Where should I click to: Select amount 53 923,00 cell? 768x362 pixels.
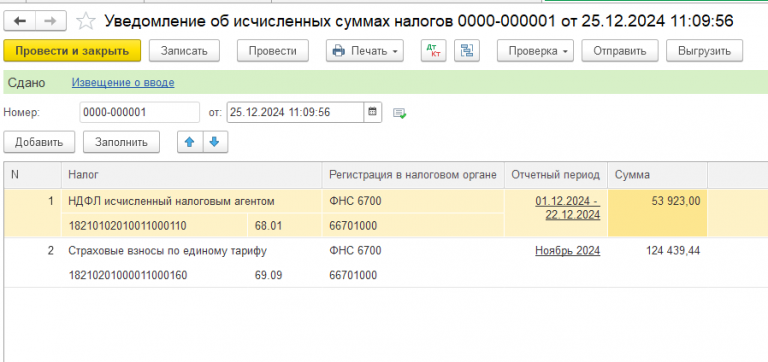[x=657, y=214]
